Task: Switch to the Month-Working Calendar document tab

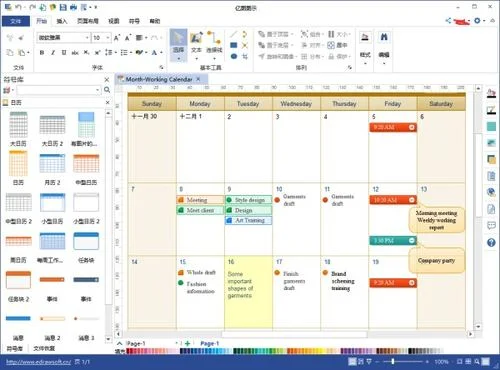Action: pos(159,79)
